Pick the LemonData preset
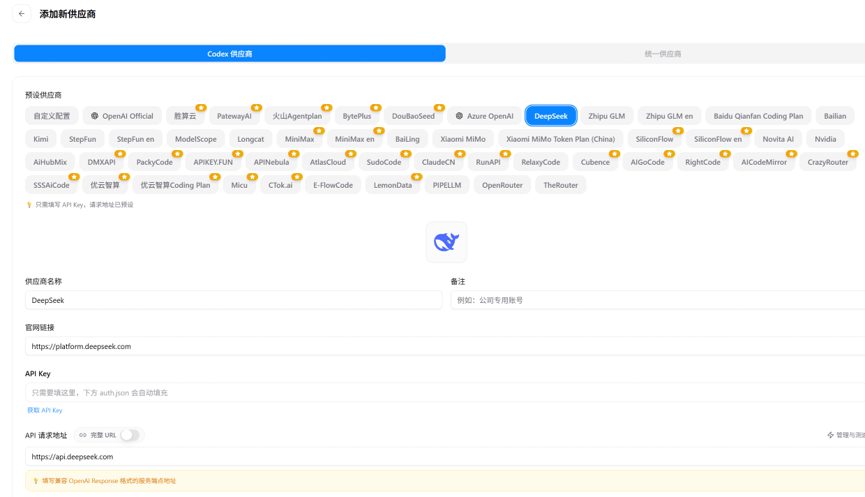Screen dimensions: 865x497 point(393,185)
